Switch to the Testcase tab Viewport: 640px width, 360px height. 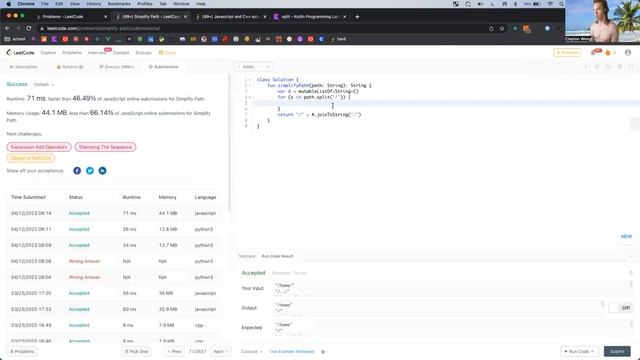247,256
